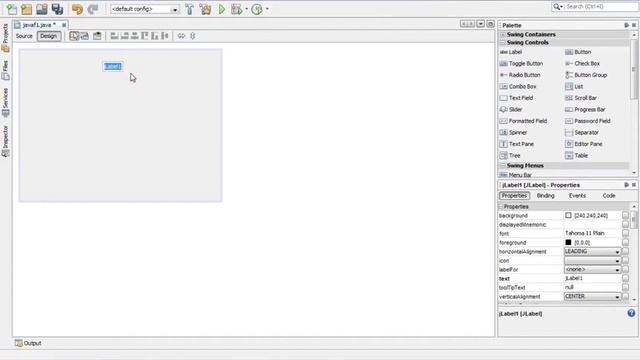Collapse the Properties category header
Viewport: 640px width, 360px height.
pos(501,207)
